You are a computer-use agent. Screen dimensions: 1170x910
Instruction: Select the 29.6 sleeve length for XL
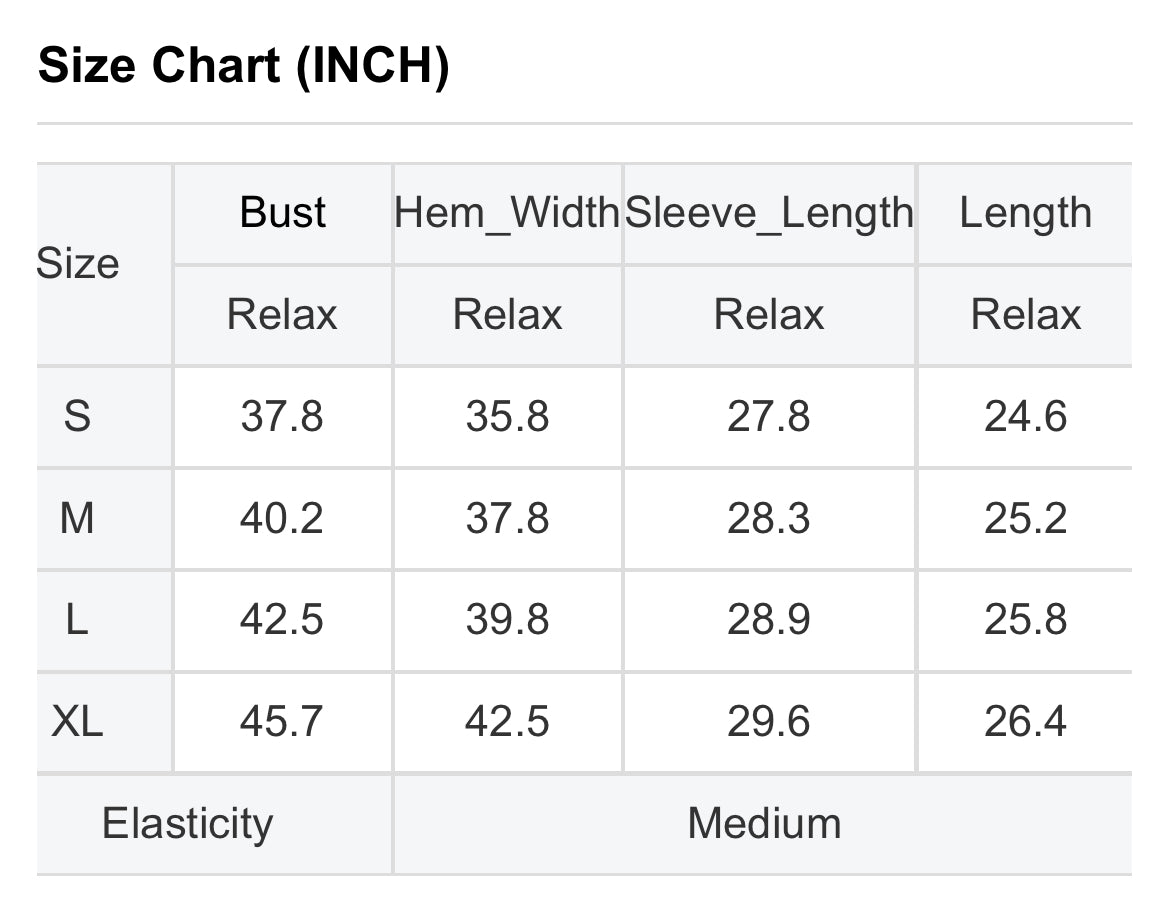tap(769, 721)
